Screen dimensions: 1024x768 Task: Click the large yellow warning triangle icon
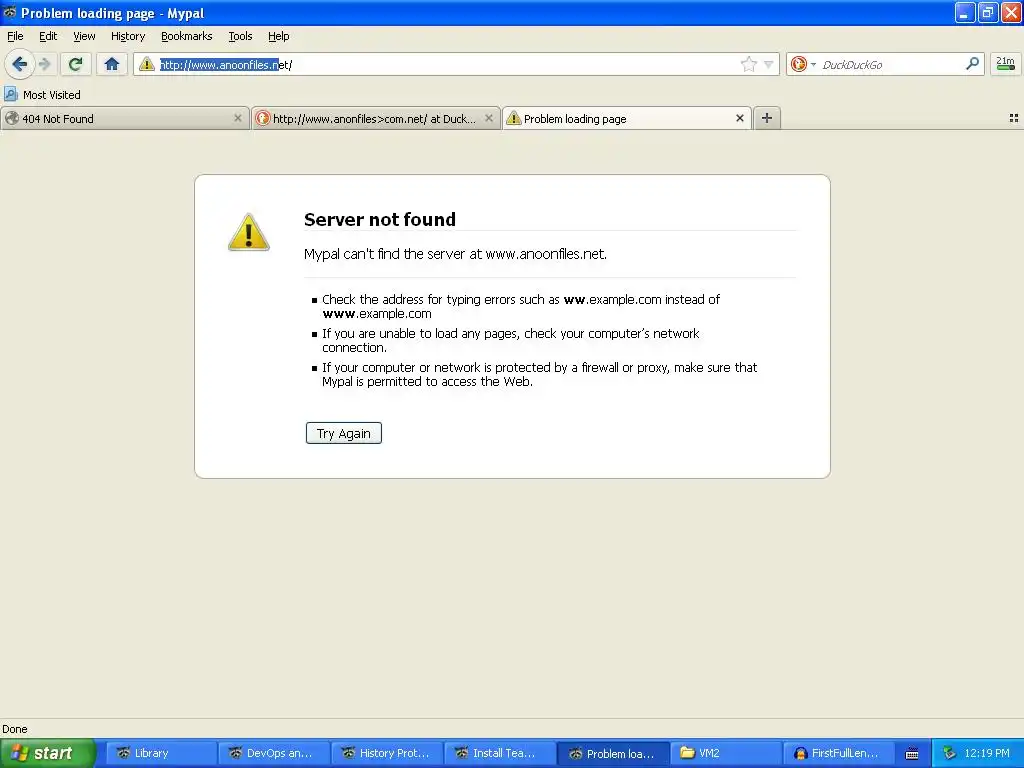pyautogui.click(x=248, y=232)
